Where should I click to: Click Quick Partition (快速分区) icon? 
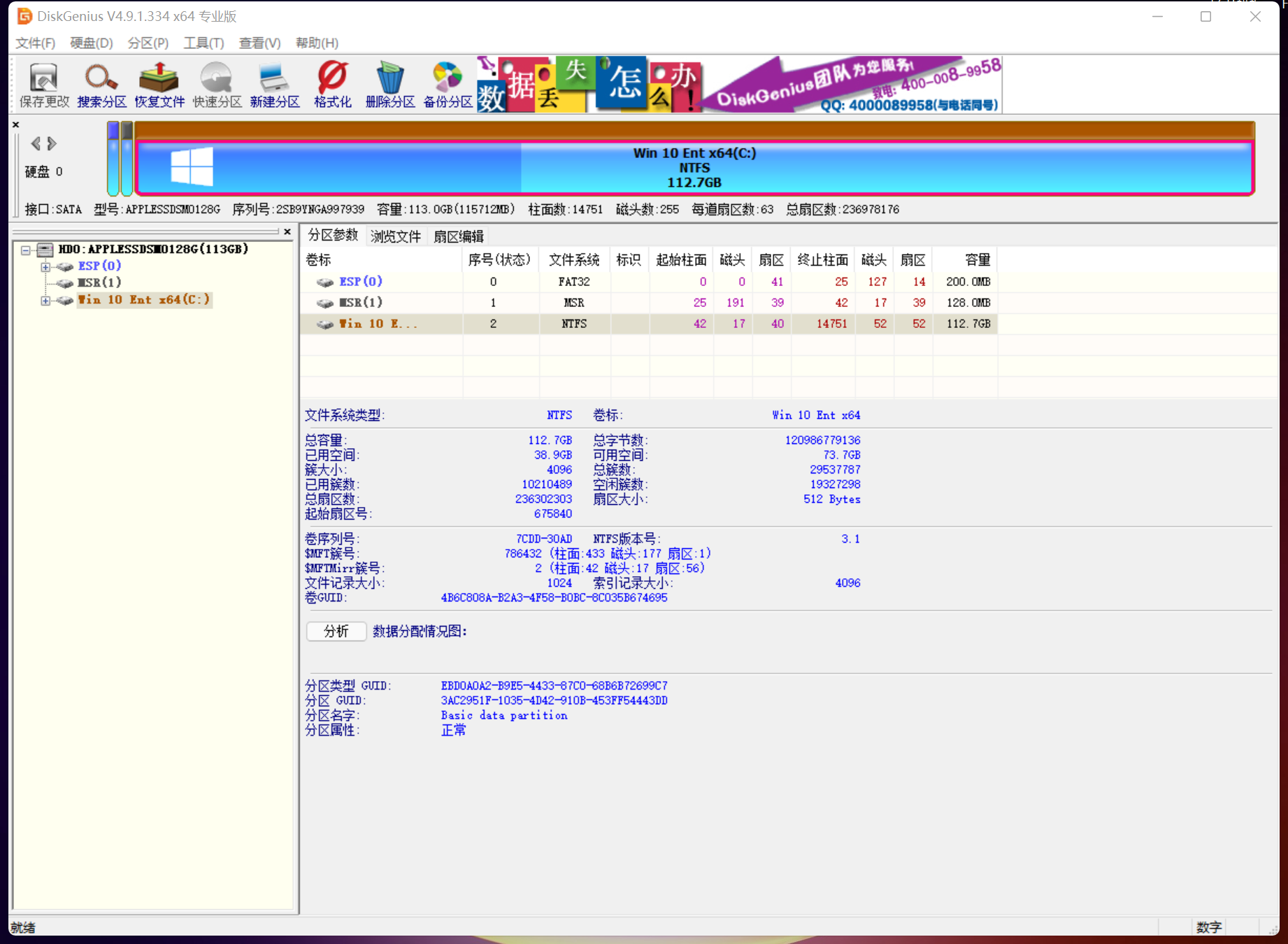click(217, 85)
